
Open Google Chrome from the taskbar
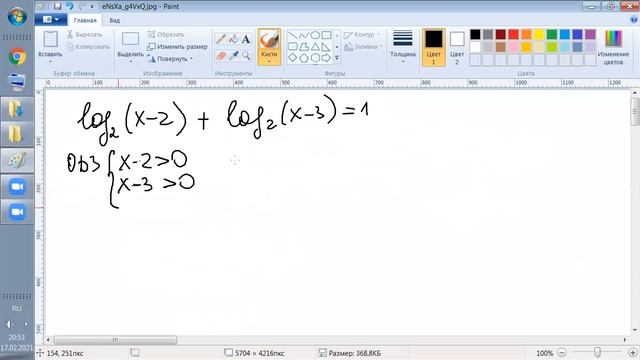pyautogui.click(x=17, y=57)
